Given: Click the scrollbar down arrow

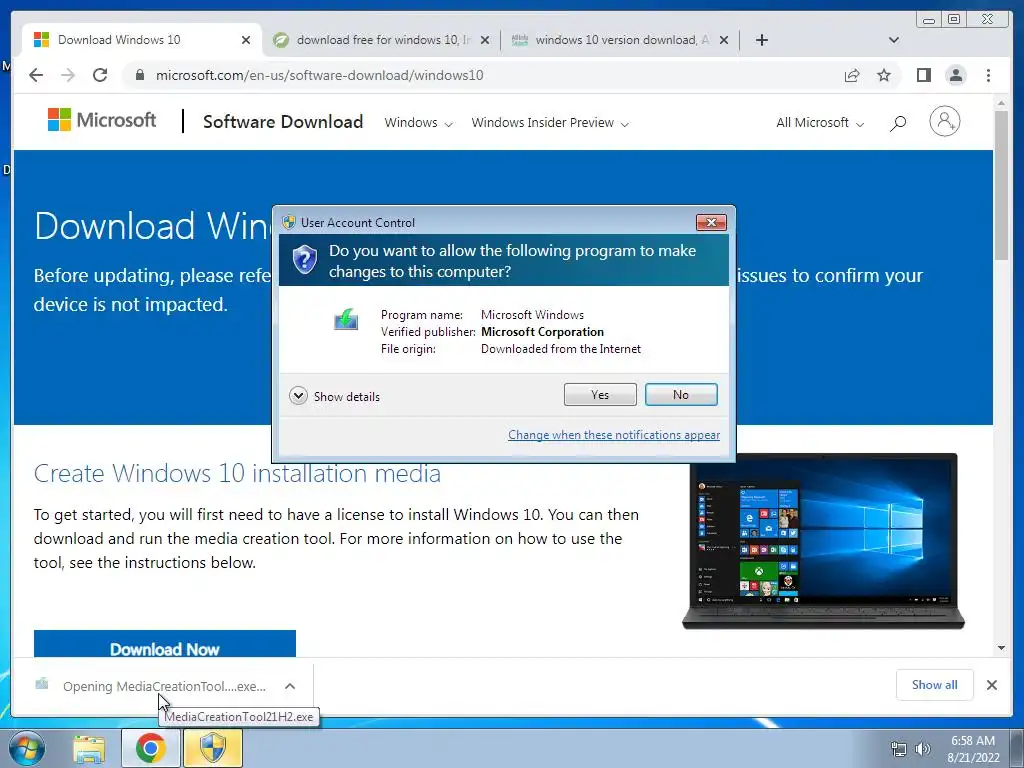Looking at the screenshot, I should point(1001,648).
